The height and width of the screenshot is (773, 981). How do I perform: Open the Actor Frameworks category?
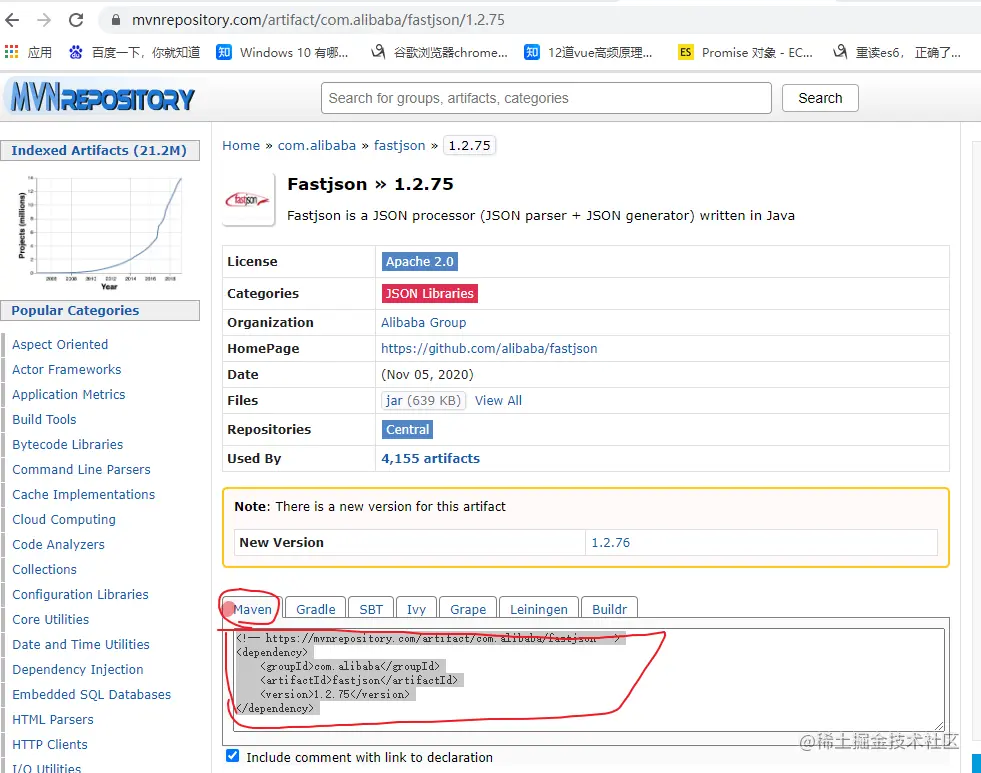pyautogui.click(x=66, y=370)
